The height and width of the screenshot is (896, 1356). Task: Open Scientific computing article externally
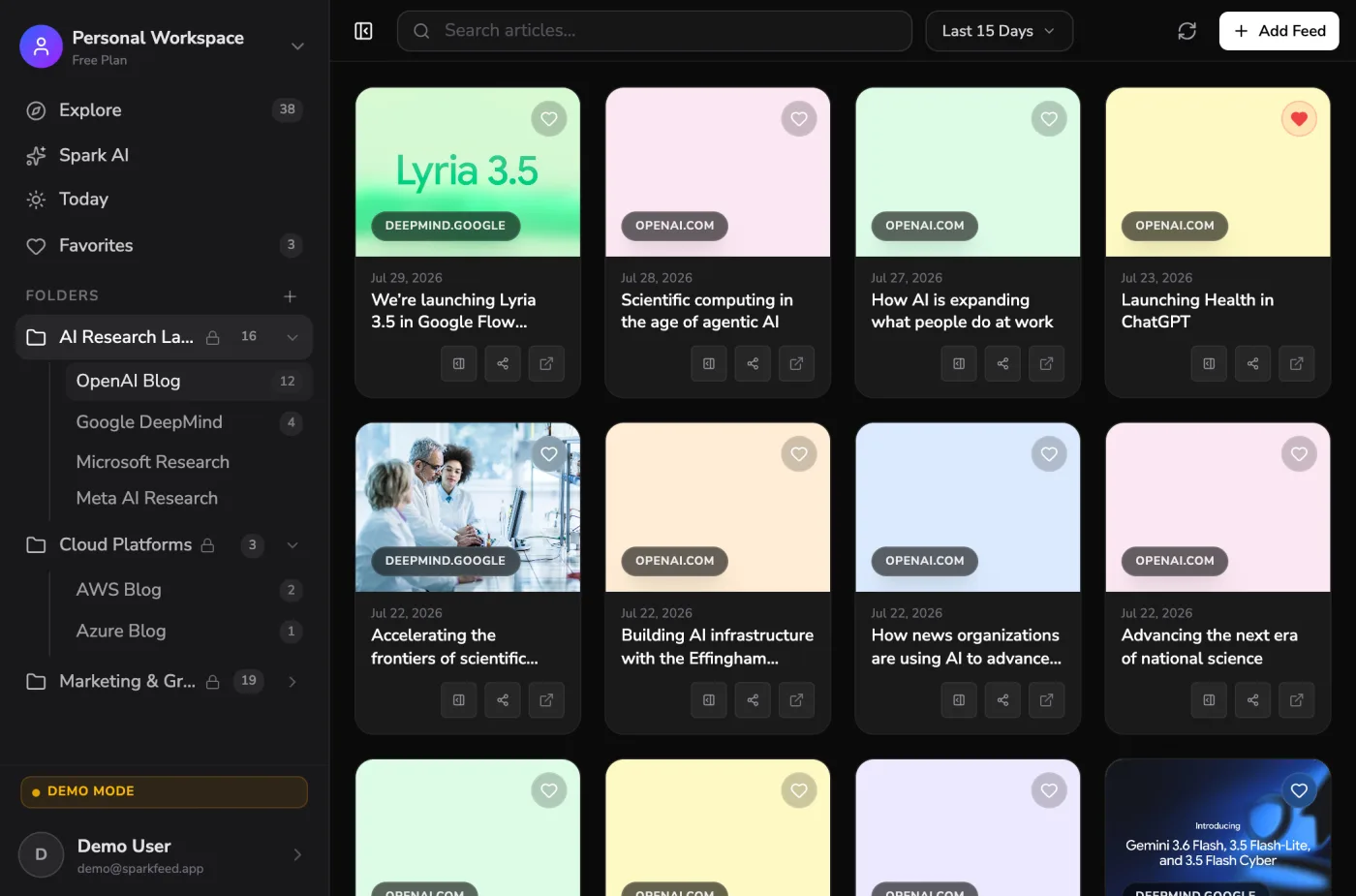point(796,363)
